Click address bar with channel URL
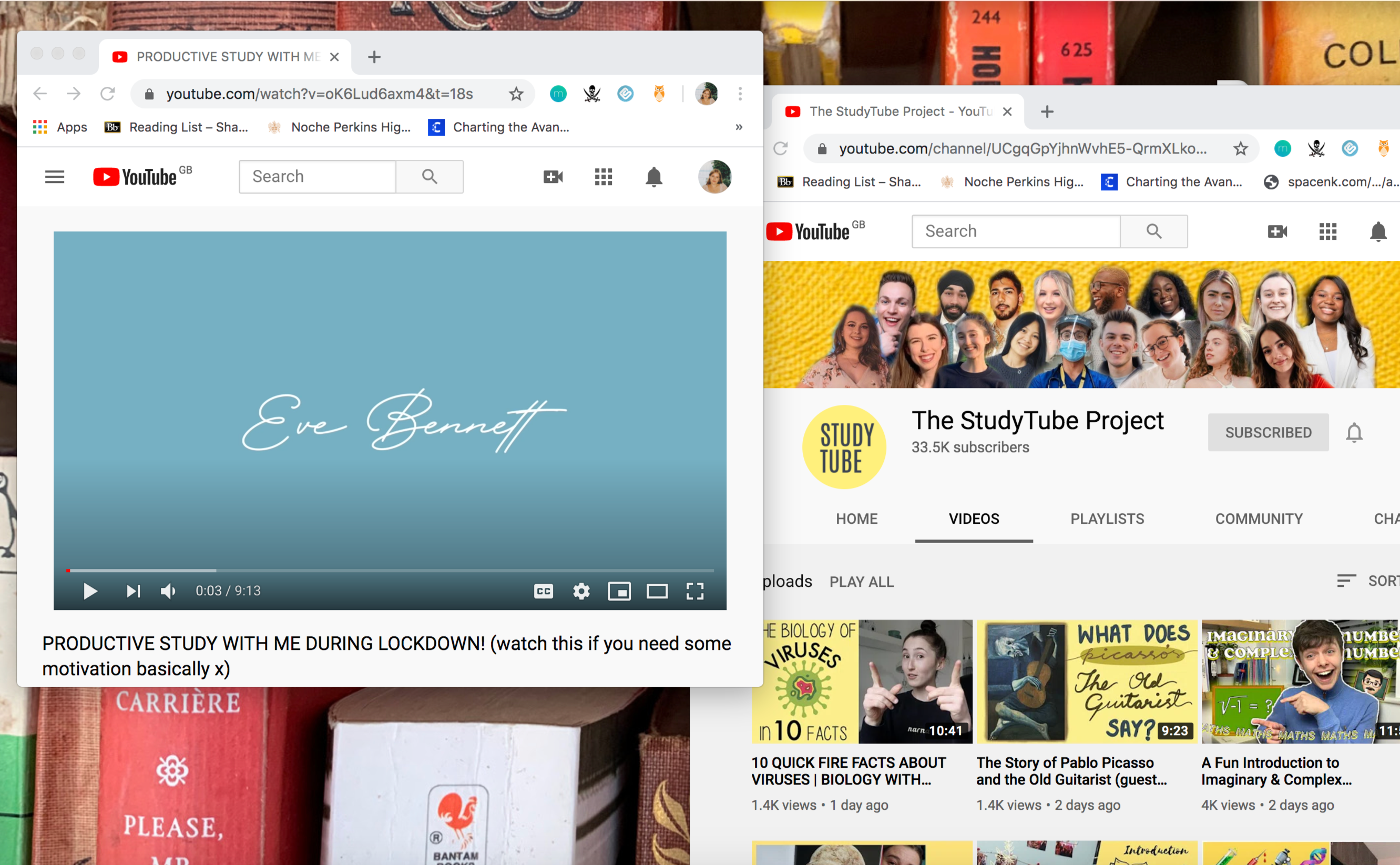Screen dimensions: 1400x865 point(1023,149)
